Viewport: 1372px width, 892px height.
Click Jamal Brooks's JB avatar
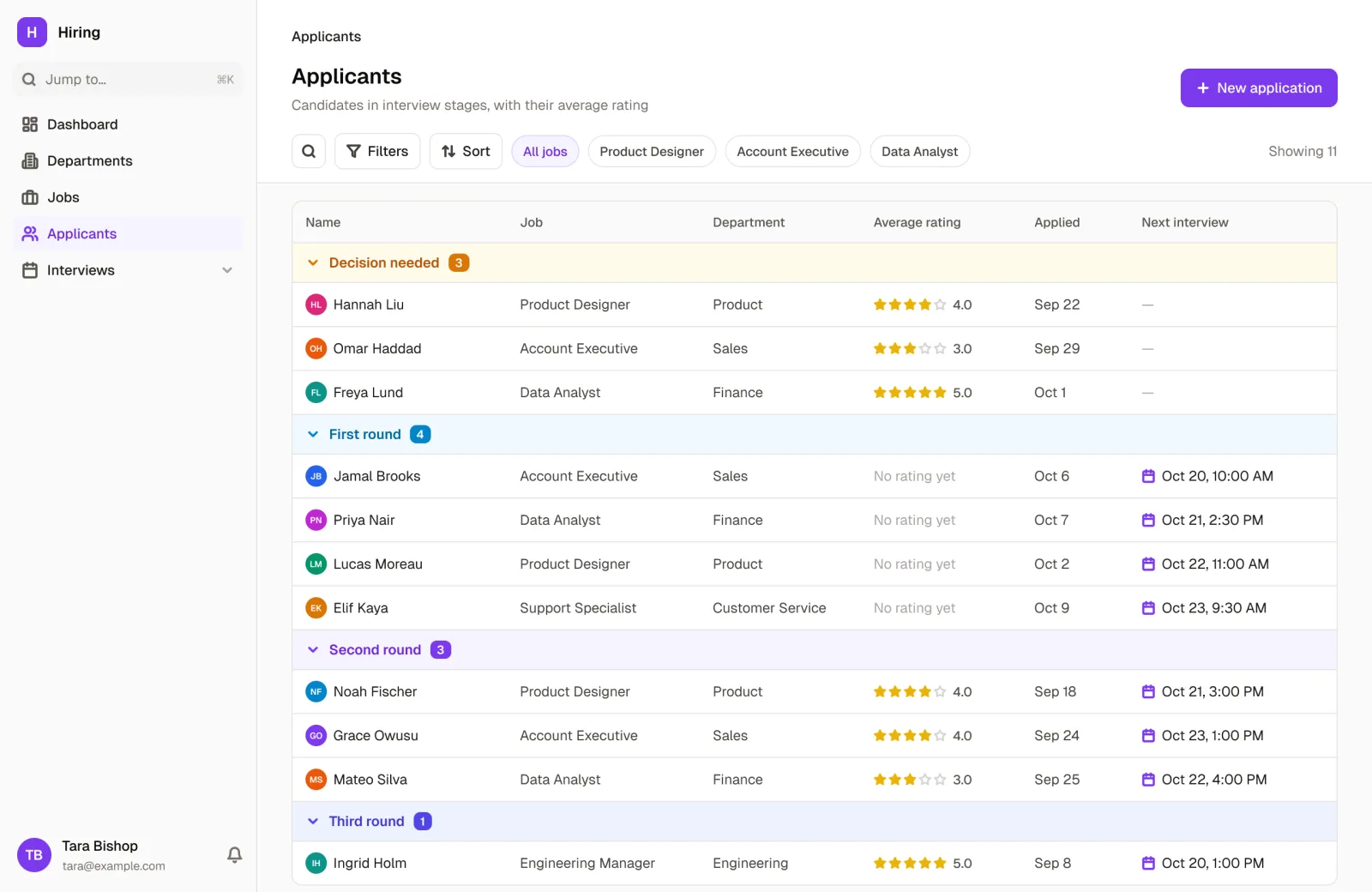click(x=316, y=476)
